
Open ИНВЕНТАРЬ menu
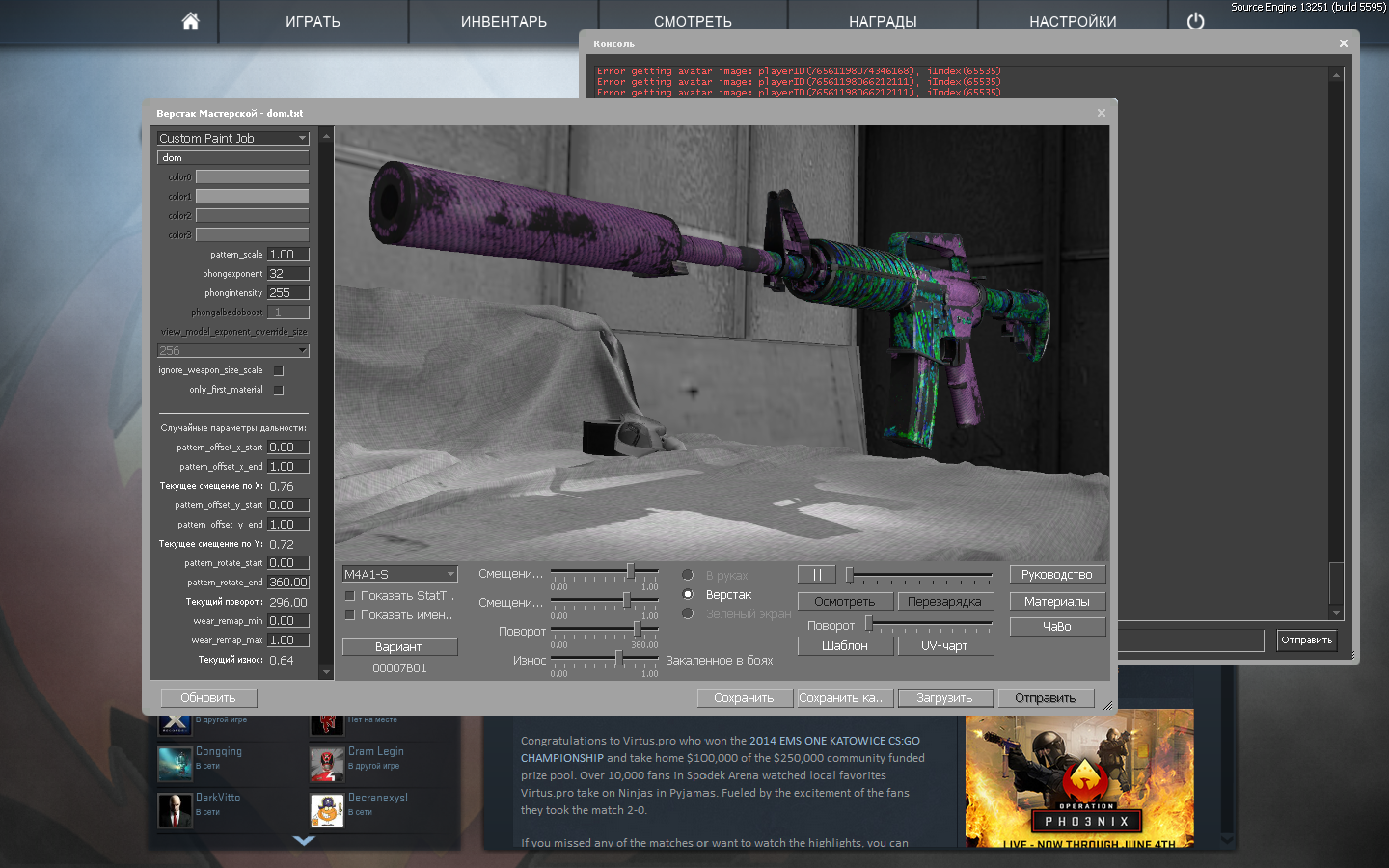coord(504,22)
